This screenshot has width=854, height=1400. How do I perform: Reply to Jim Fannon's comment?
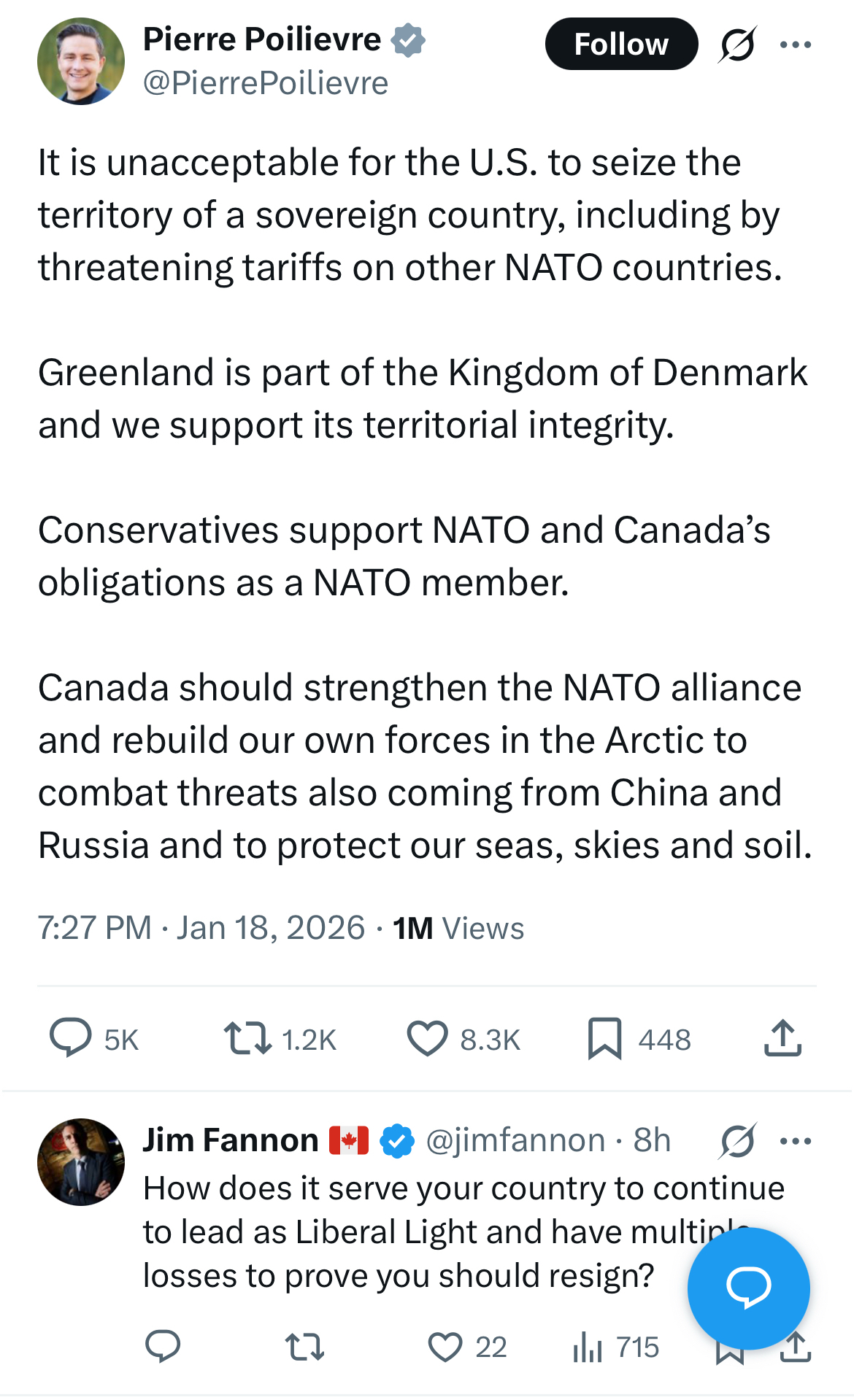coord(163,1347)
